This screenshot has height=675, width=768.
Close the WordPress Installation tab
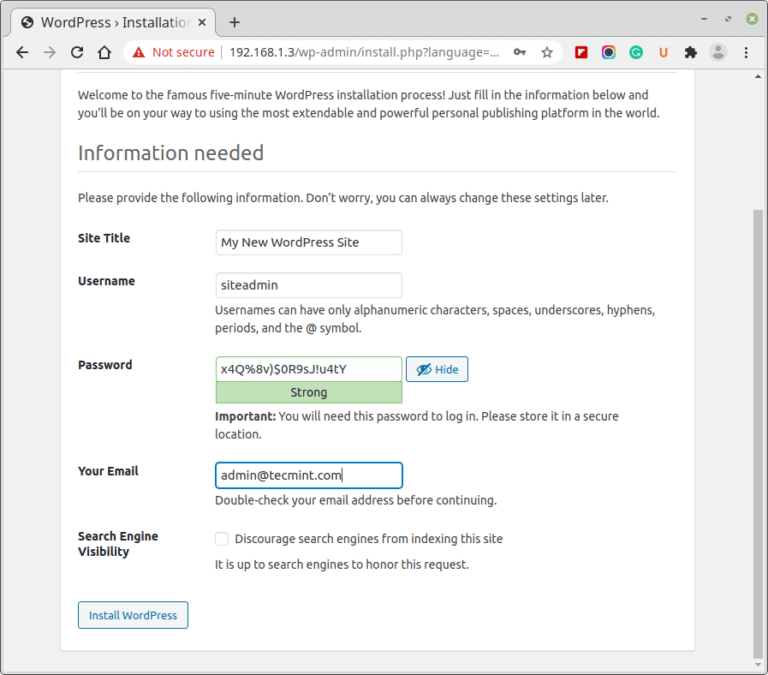(201, 22)
